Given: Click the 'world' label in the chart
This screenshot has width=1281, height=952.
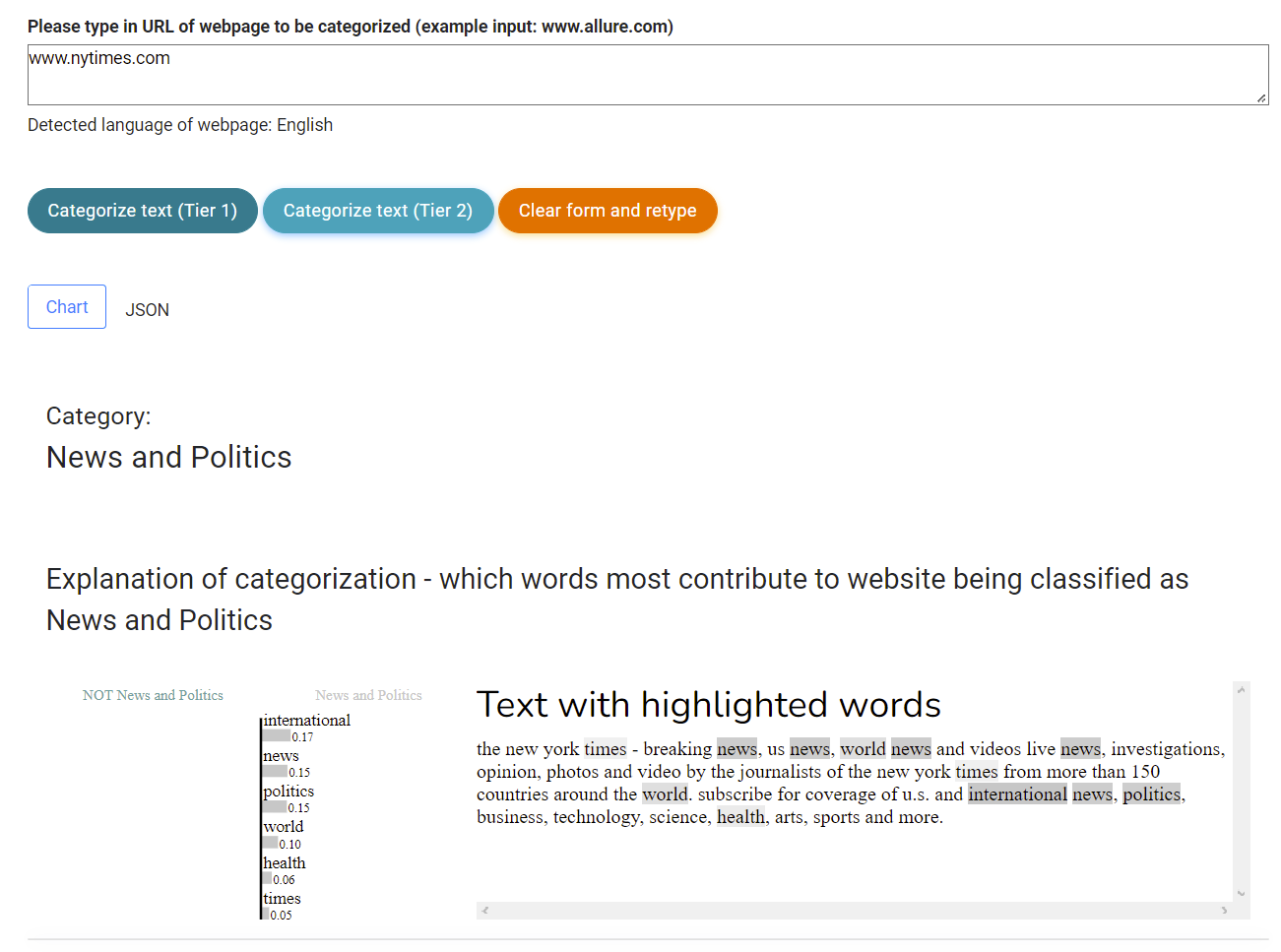Looking at the screenshot, I should pyautogui.click(x=284, y=827).
